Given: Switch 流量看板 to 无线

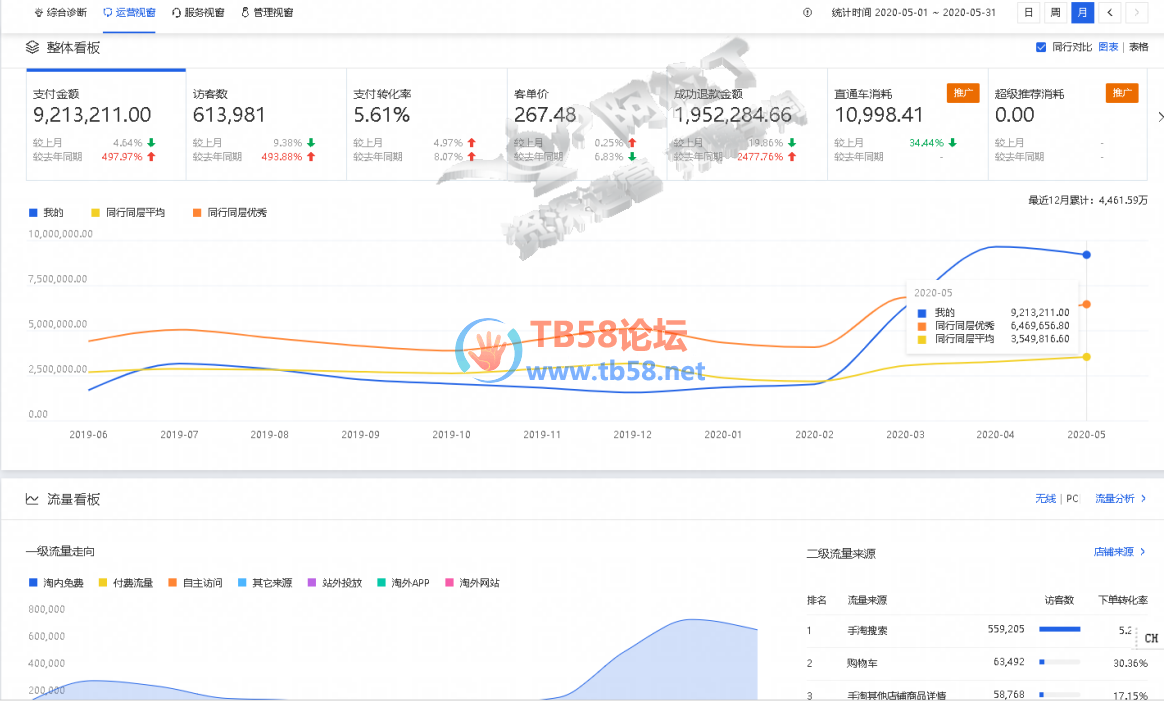Looking at the screenshot, I should tap(1045, 499).
